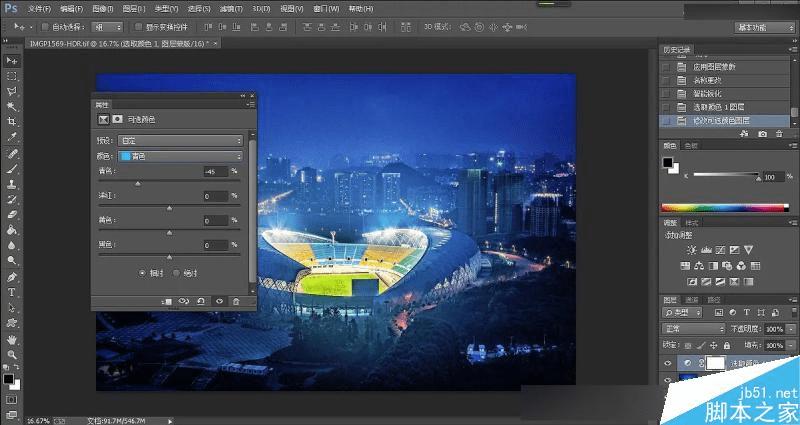This screenshot has width=800, height=425.
Task: Hide the bottom image layer with eye icon
Action: click(x=667, y=380)
